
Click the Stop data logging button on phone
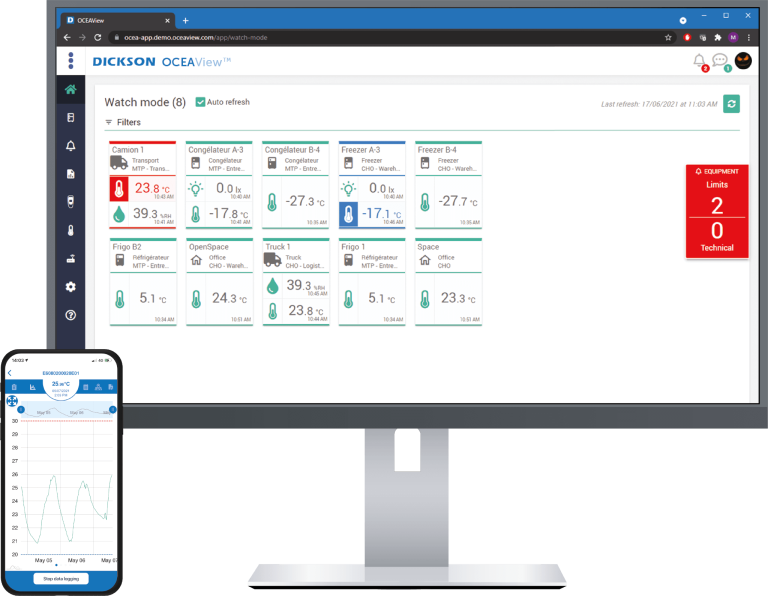click(60, 578)
